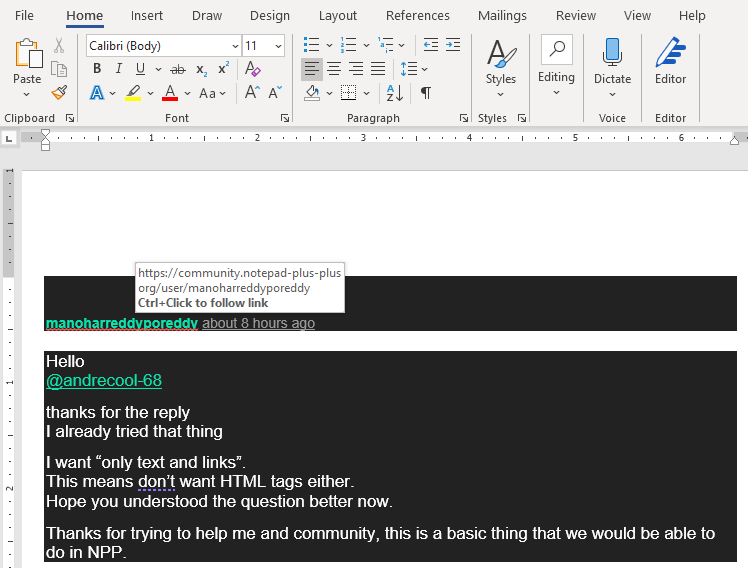The height and width of the screenshot is (568, 748).
Task: Switch to the Layout tab
Action: pyautogui.click(x=338, y=16)
